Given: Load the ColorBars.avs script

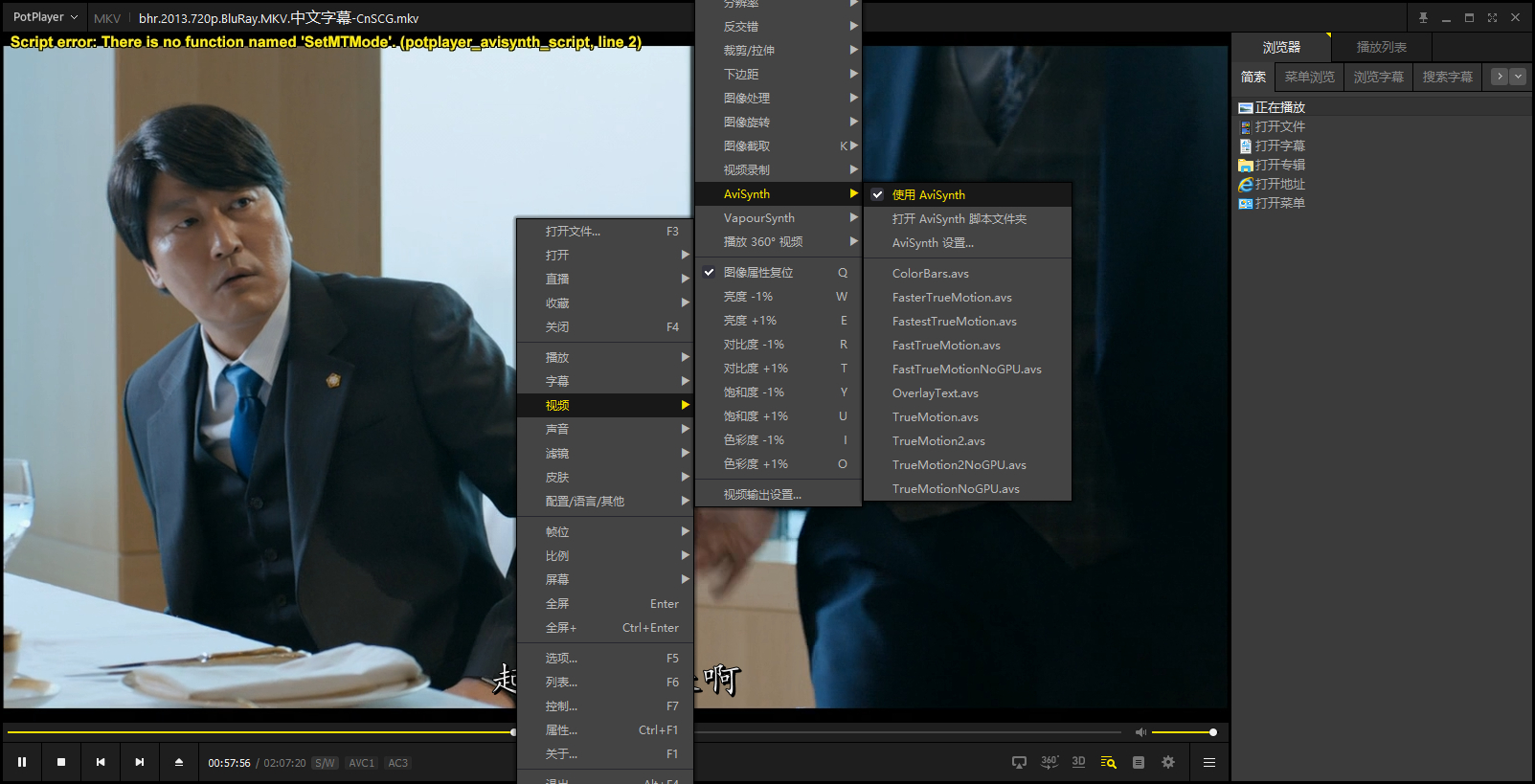Looking at the screenshot, I should pos(967,273).
